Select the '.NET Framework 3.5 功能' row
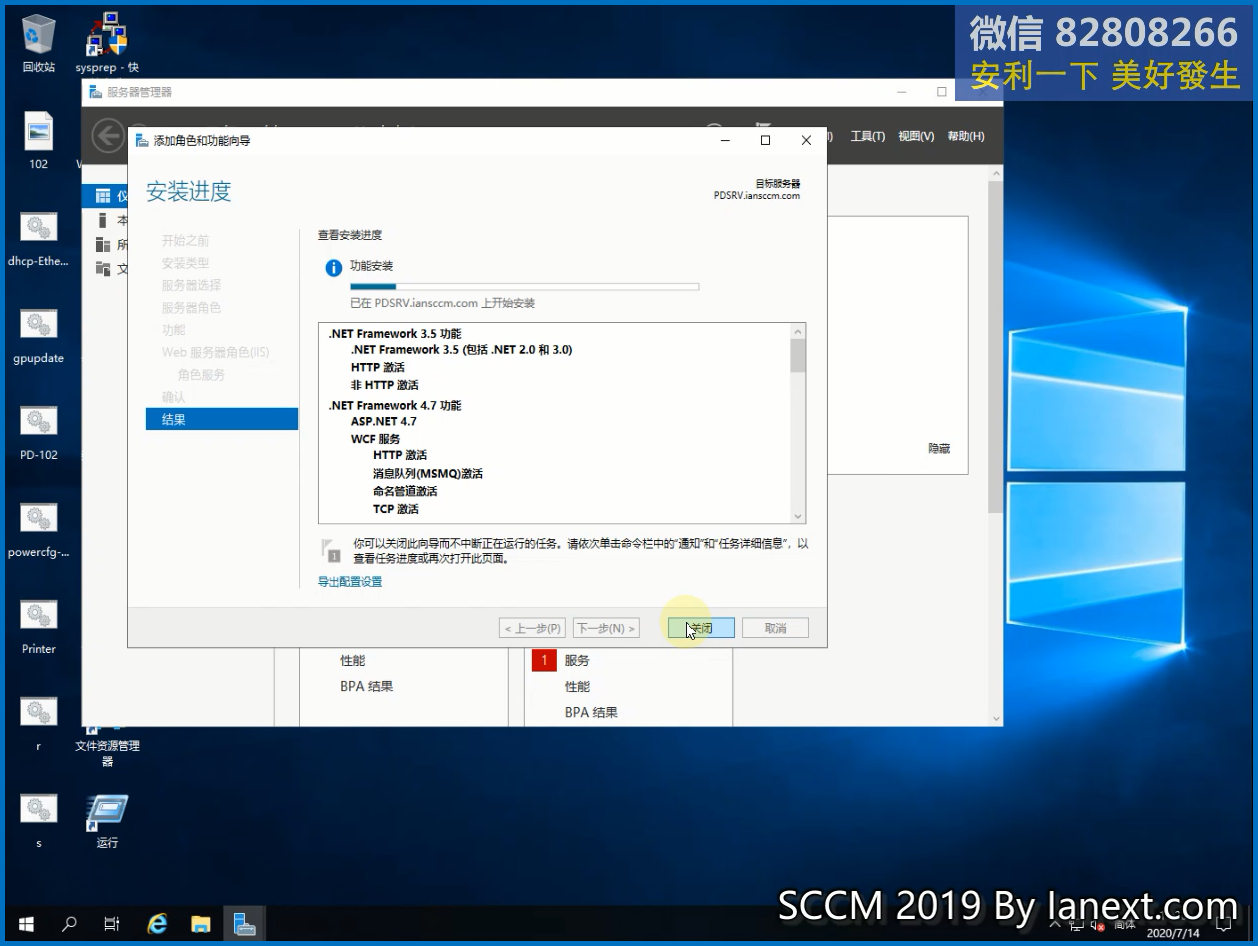The width and height of the screenshot is (1258, 946). [x=395, y=333]
